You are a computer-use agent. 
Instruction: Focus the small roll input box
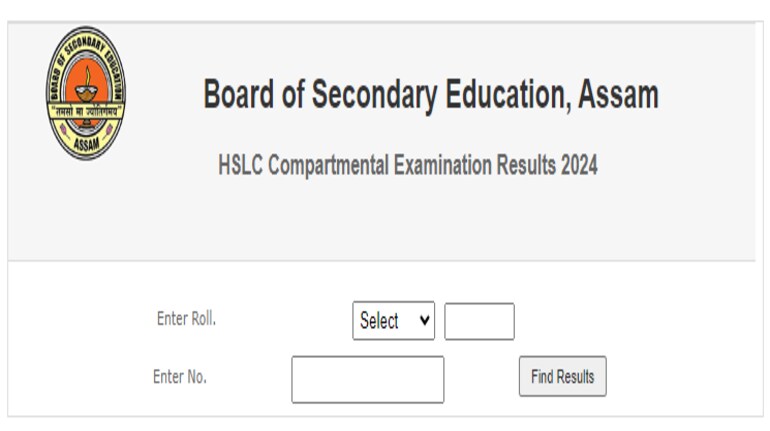click(479, 321)
